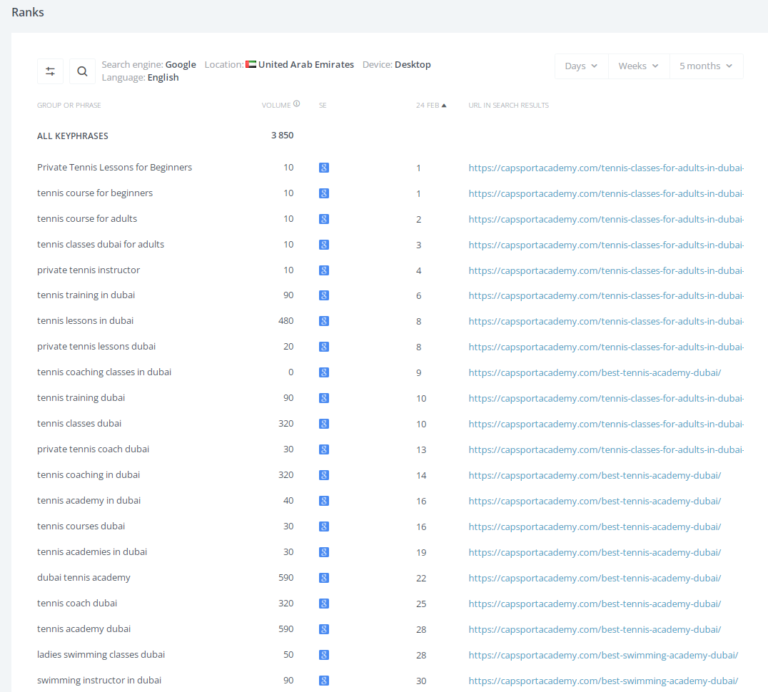
Task: Click the magnifying glass search icon
Action: point(82,72)
